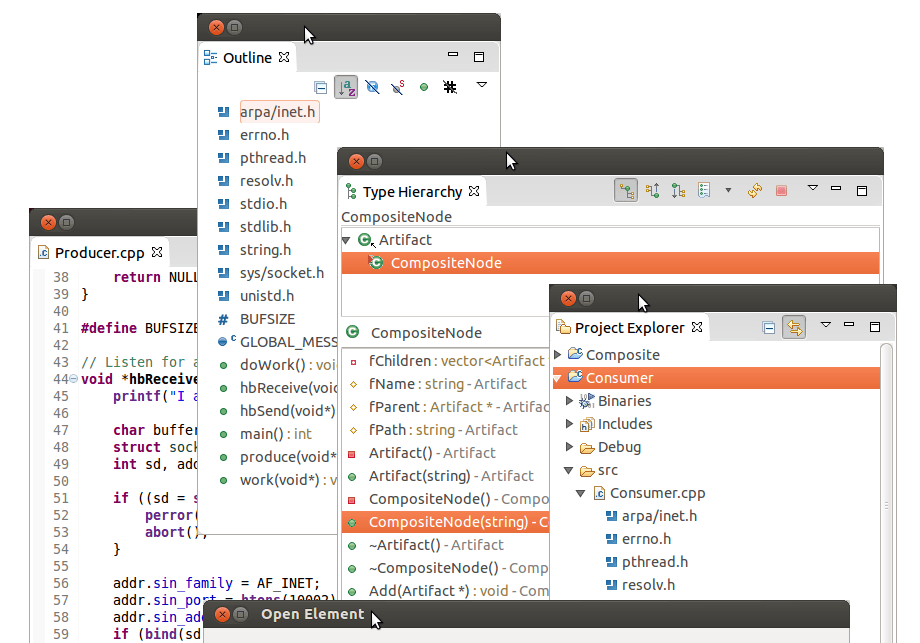Close the Type Hierarchy tab
This screenshot has height=643, width=920.
point(474,191)
